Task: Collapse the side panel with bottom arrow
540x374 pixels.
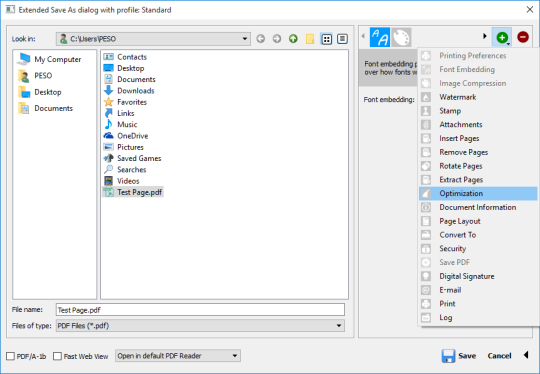Action: tap(526, 355)
